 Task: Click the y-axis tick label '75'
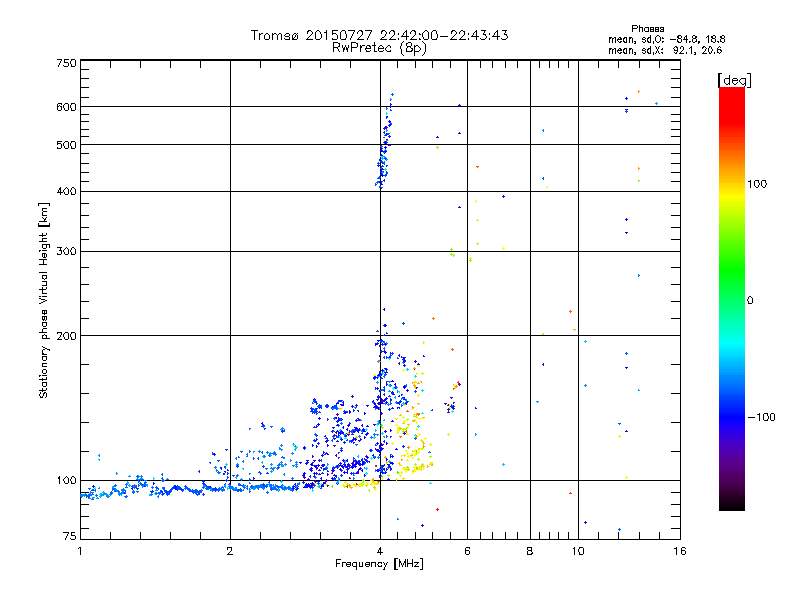point(70,536)
